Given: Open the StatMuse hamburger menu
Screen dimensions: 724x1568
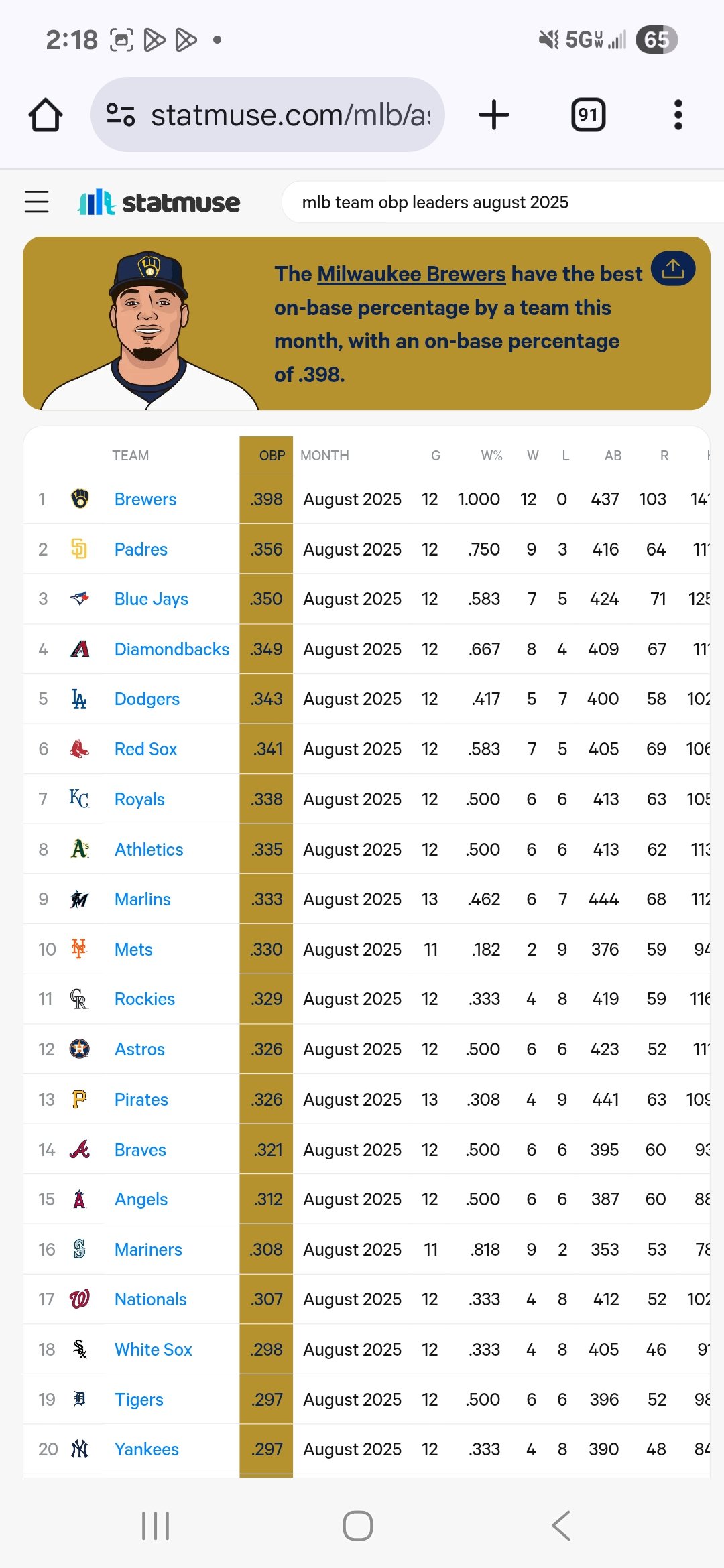Looking at the screenshot, I should tap(37, 202).
